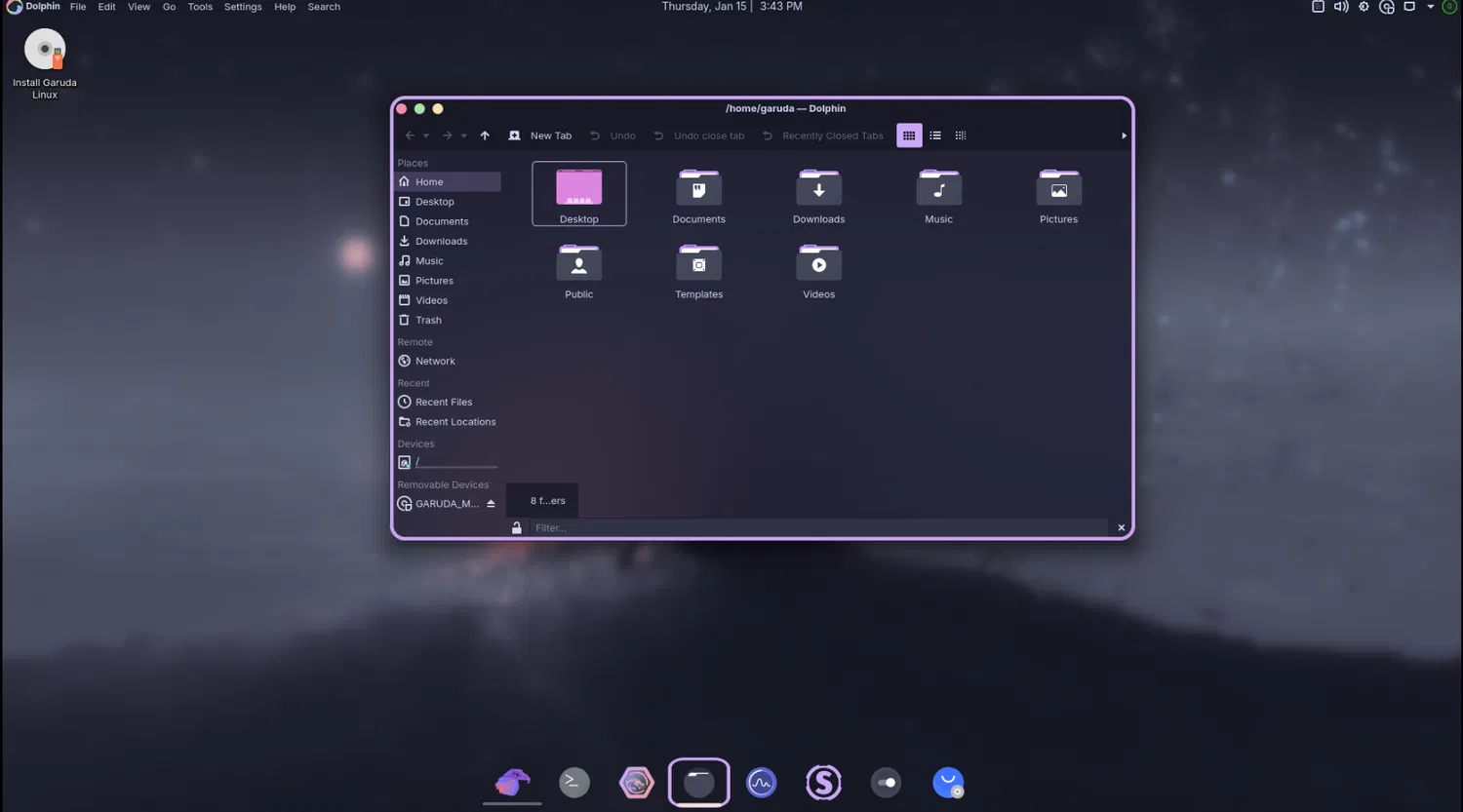The image size is (1463, 812).
Task: Open the clipboard tray icon
Action: pyautogui.click(x=1318, y=7)
